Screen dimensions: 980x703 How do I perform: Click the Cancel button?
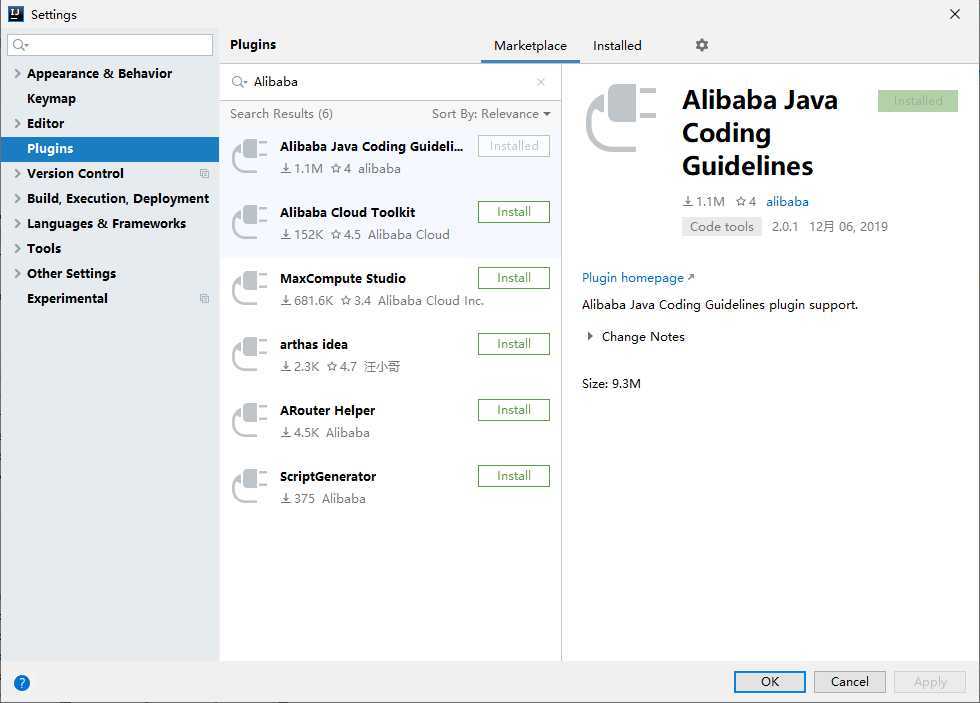click(849, 682)
